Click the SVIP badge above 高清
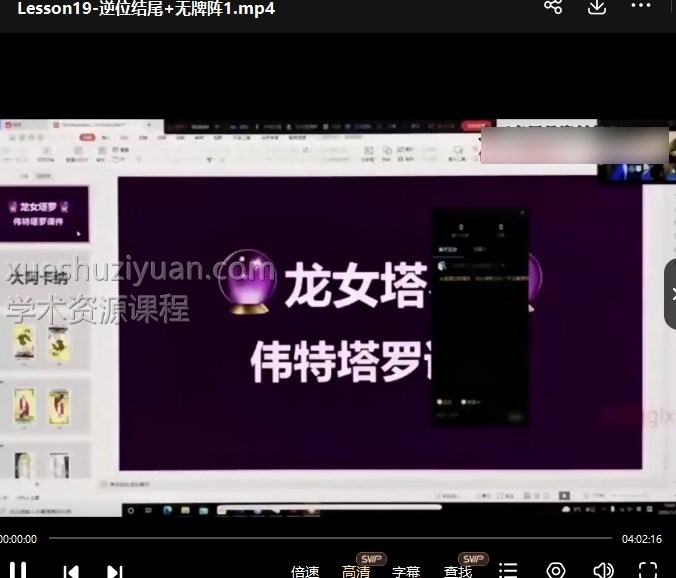Screen dimensions: 676x578 click(x=371, y=558)
